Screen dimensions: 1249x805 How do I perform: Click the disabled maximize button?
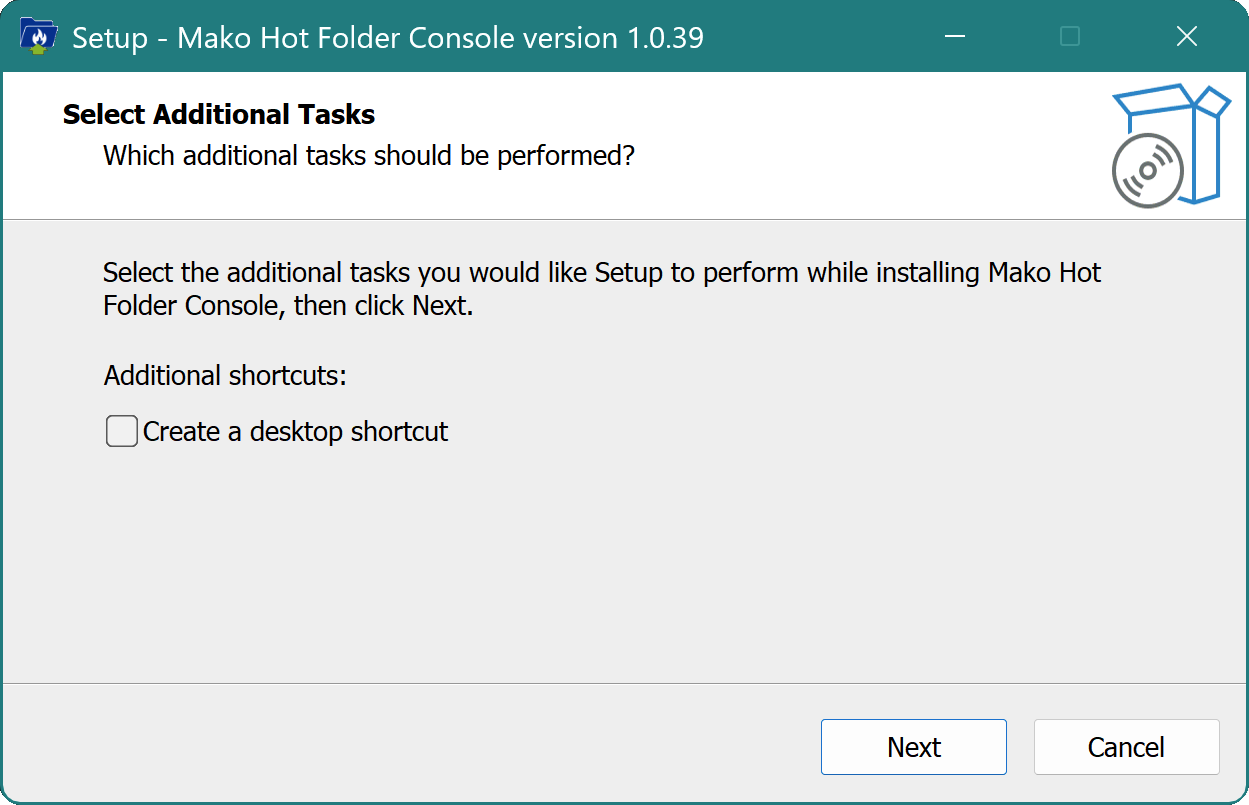pos(1070,37)
